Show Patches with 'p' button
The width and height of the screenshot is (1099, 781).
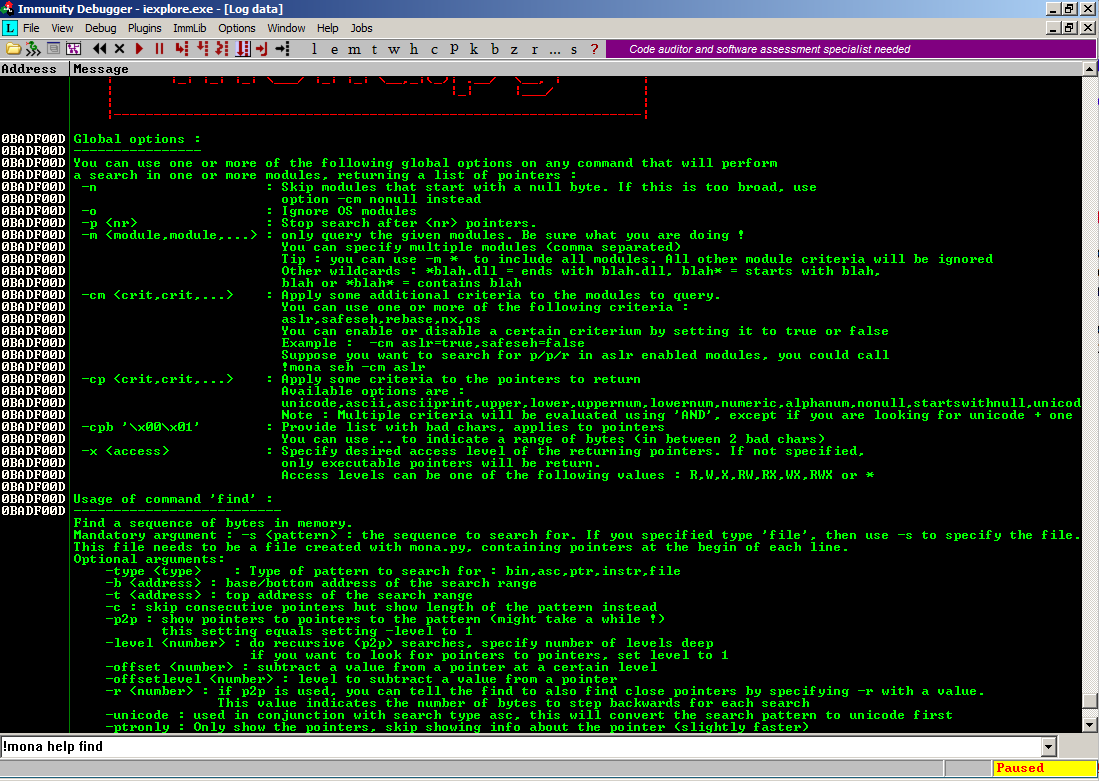pyautogui.click(x=454, y=49)
